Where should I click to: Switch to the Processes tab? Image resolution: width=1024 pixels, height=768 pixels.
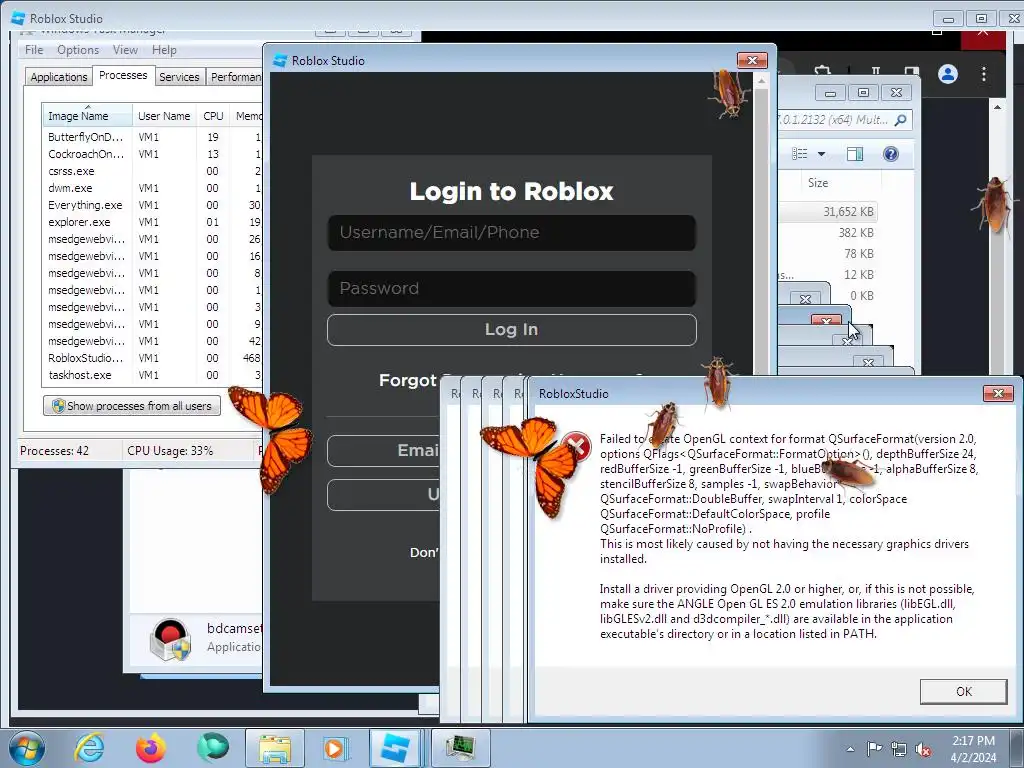click(x=123, y=75)
